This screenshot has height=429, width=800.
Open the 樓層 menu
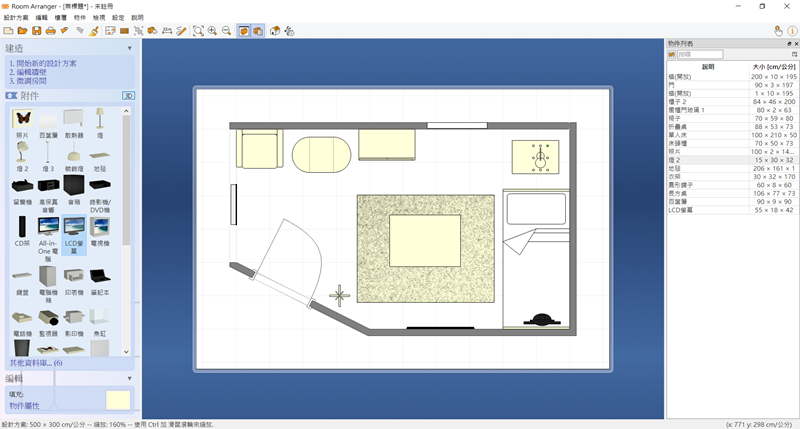tap(61, 17)
